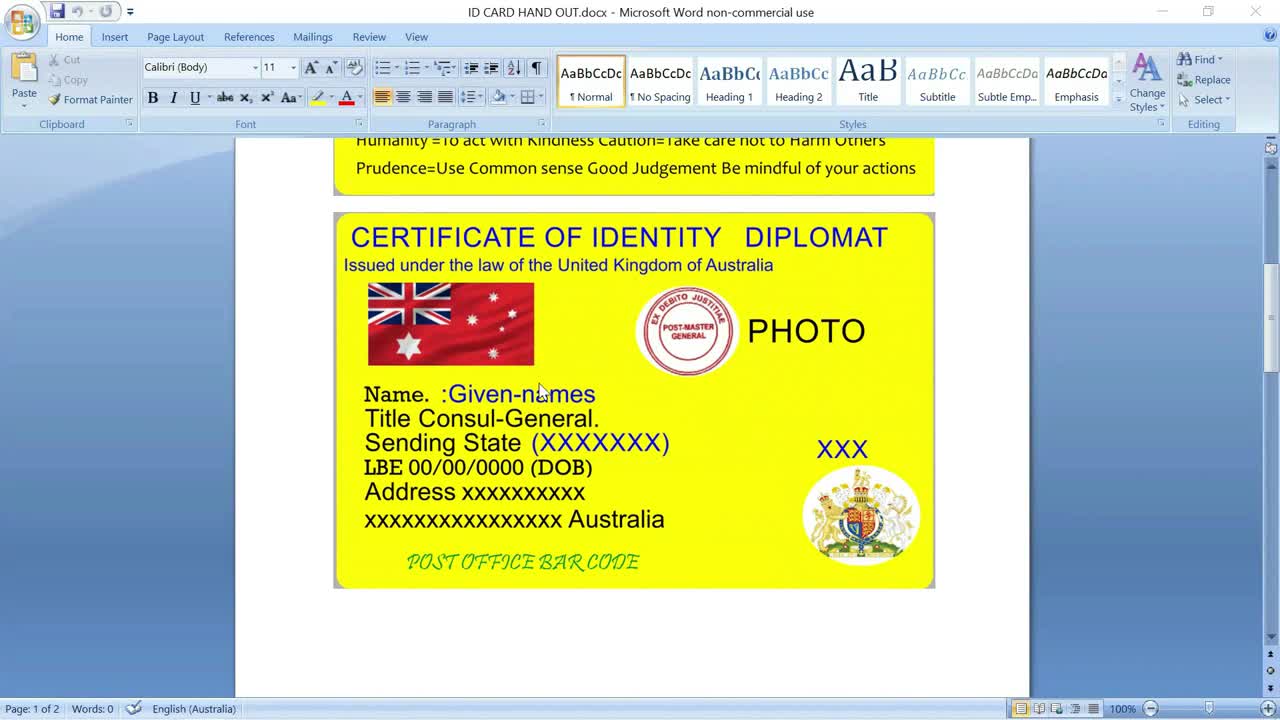Open the View tab

coord(416,37)
